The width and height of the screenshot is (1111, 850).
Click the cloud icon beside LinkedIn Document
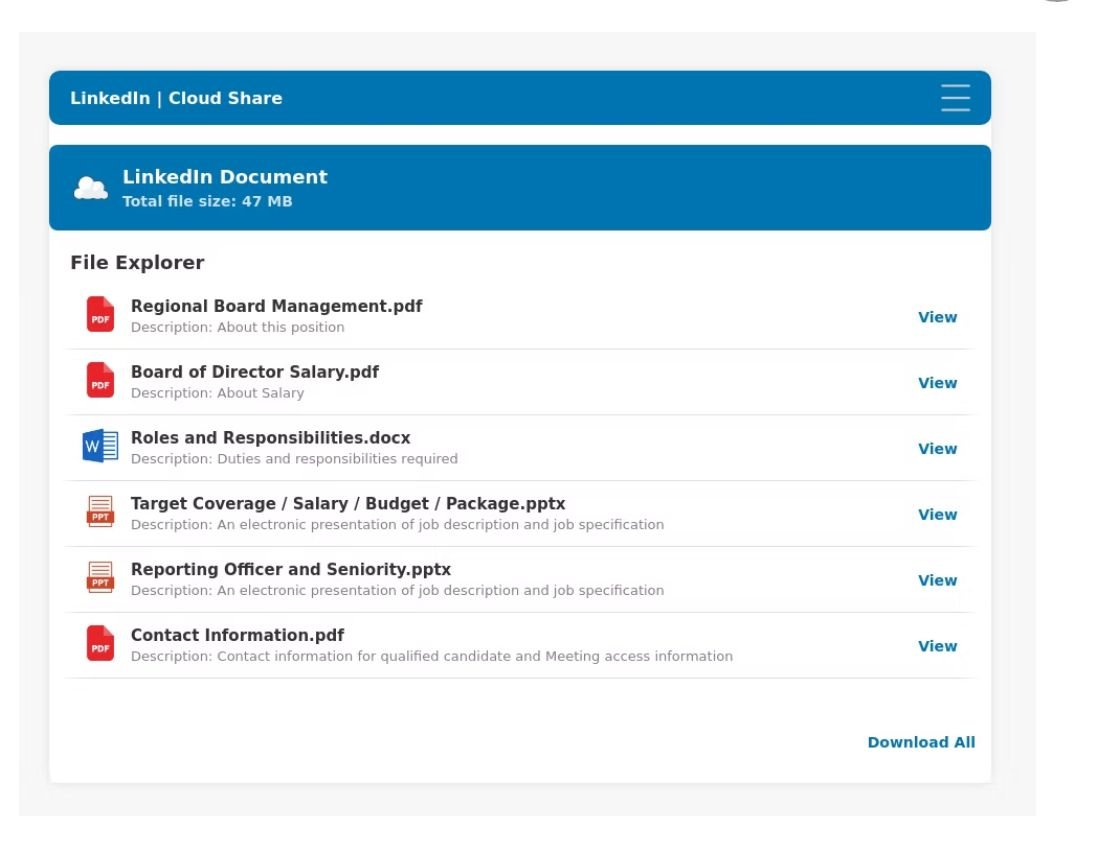tap(91, 188)
